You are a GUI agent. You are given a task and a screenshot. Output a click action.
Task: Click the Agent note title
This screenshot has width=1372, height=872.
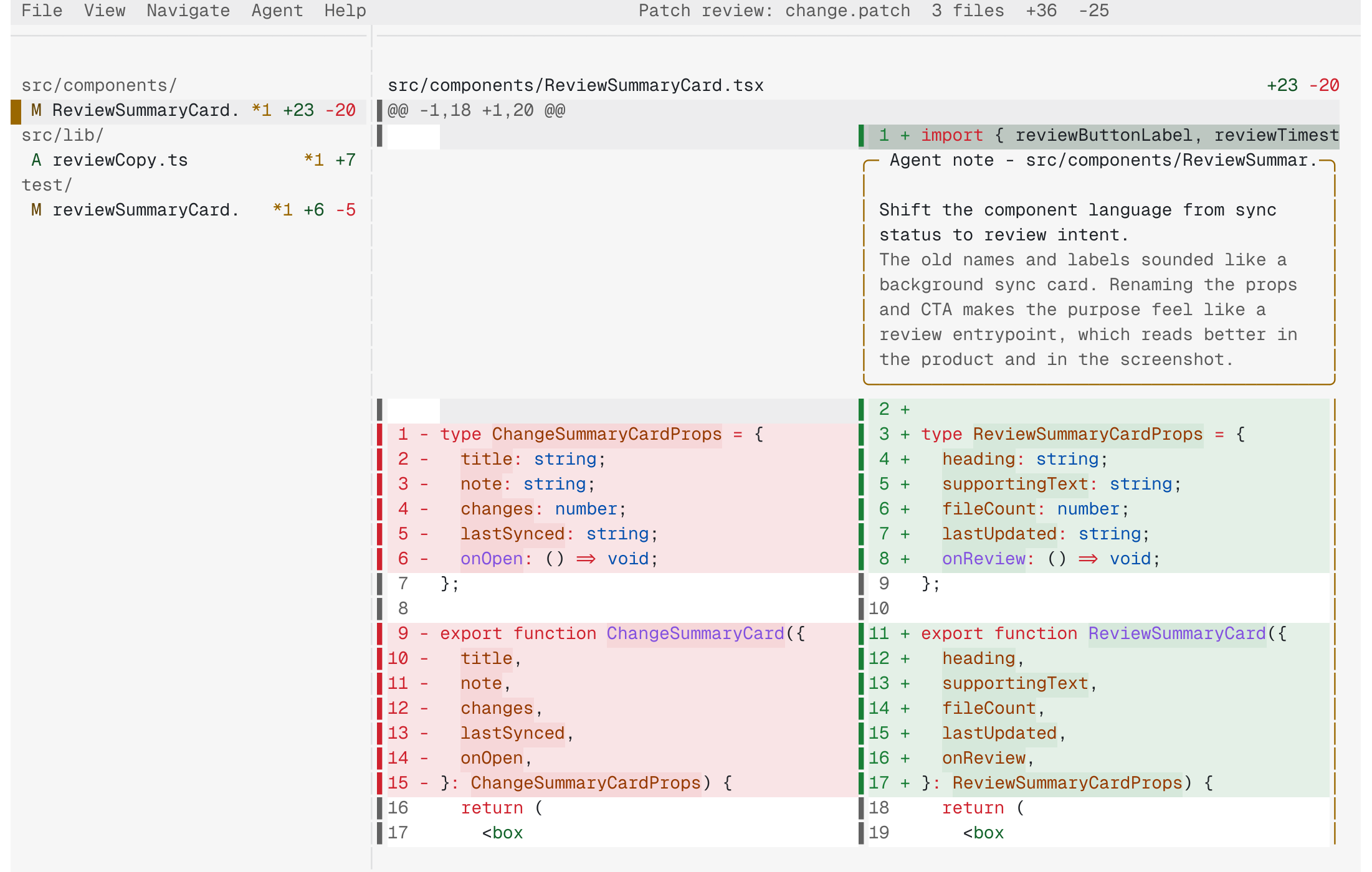click(1103, 160)
